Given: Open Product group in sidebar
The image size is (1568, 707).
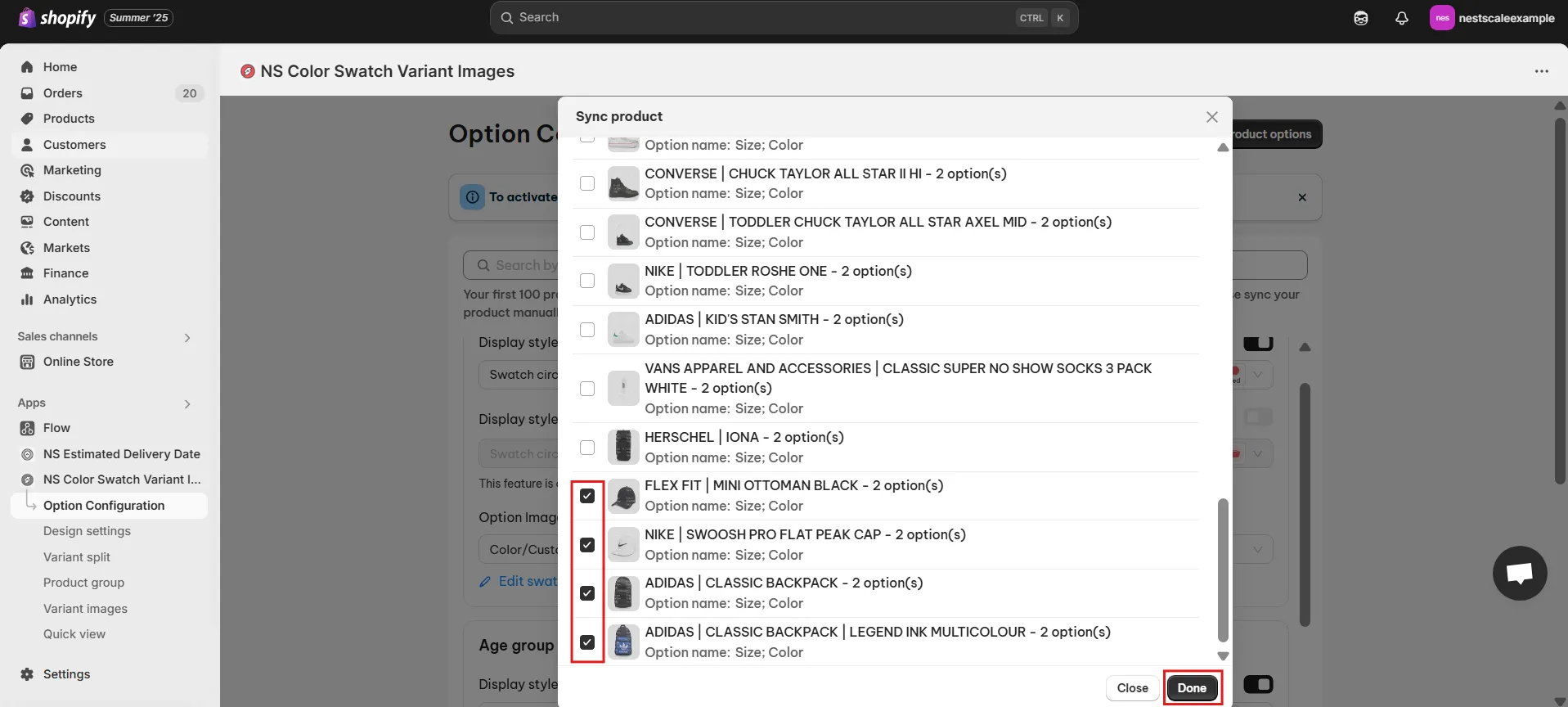Looking at the screenshot, I should point(83,583).
